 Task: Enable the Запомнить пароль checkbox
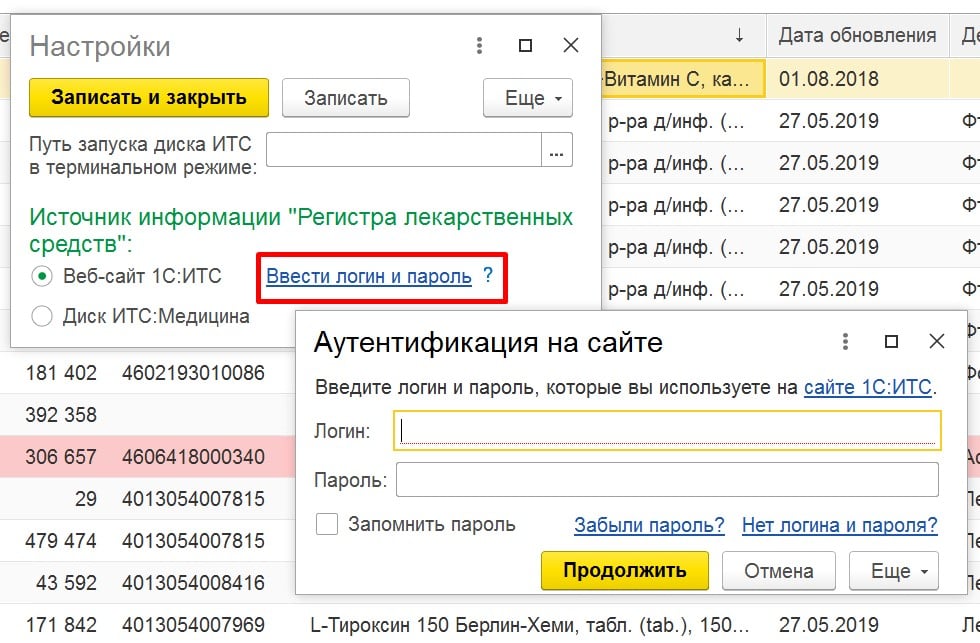click(x=327, y=524)
